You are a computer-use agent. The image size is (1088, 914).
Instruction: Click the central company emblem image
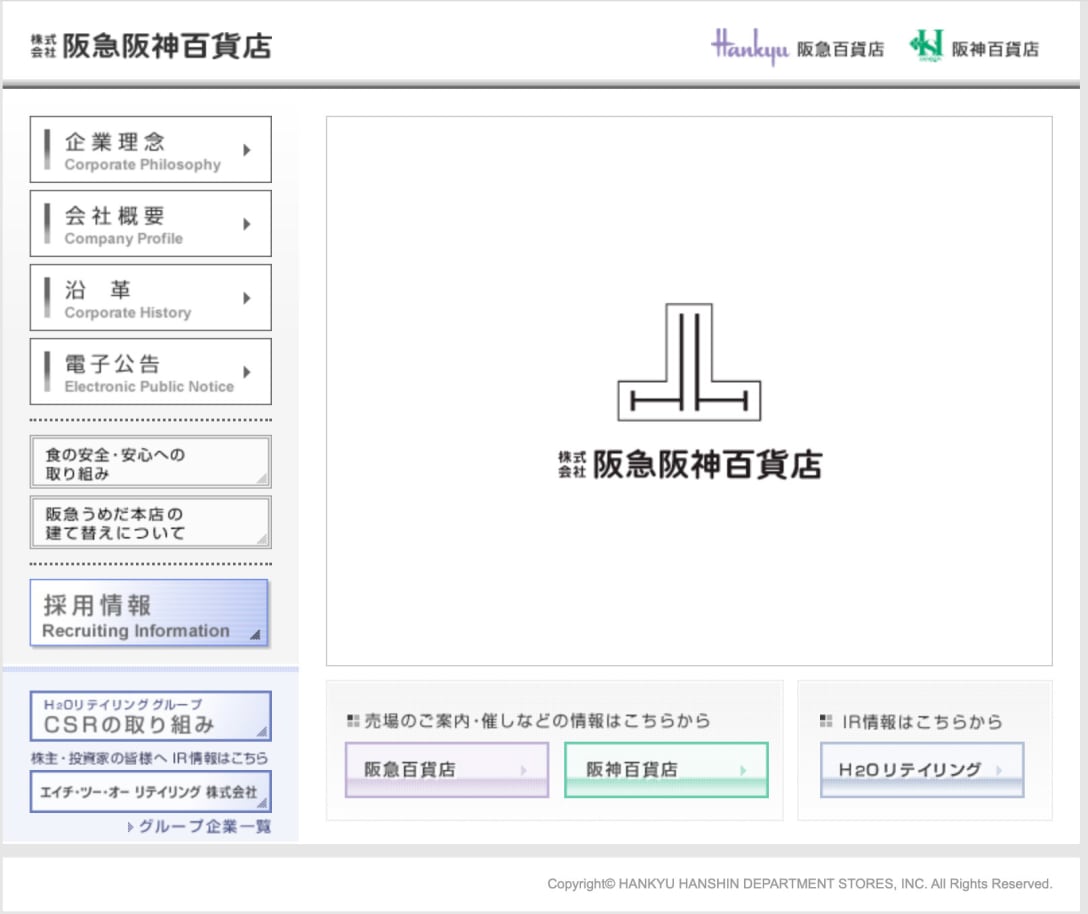(x=689, y=362)
